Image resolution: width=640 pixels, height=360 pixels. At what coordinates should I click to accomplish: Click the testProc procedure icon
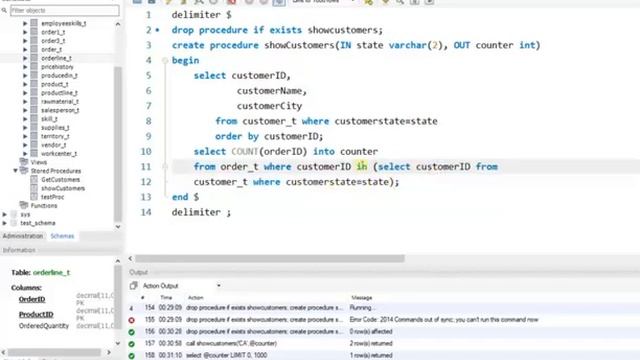[34, 197]
